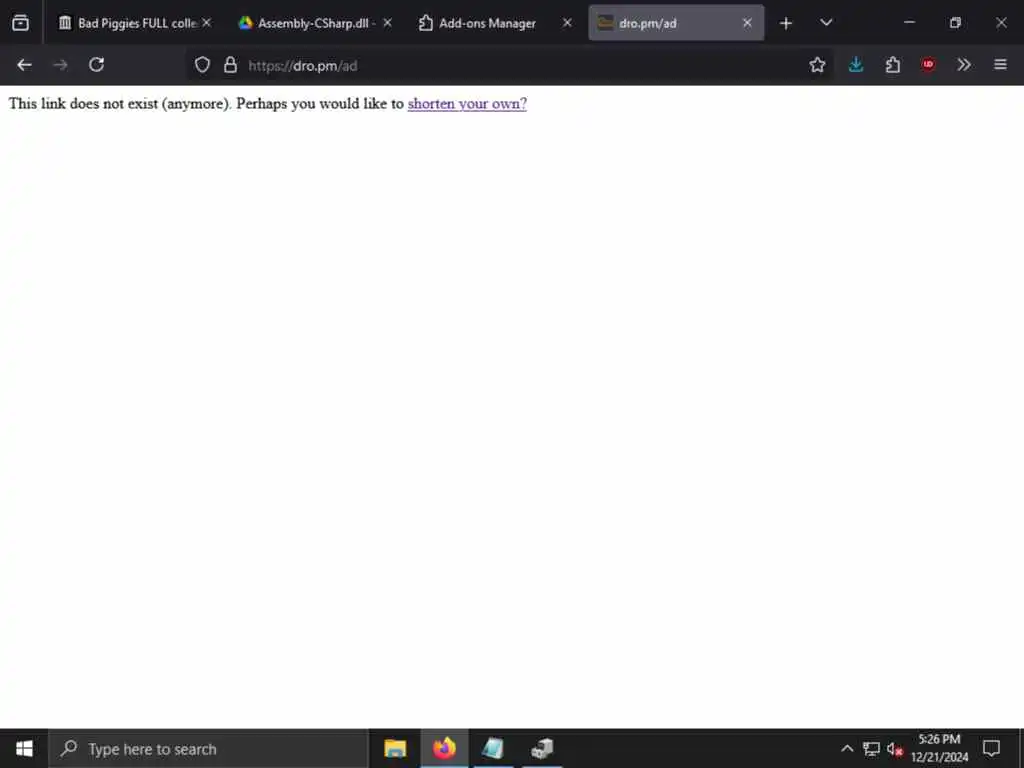Open the Downloads panel
This screenshot has height=768, width=1024.
(x=856, y=65)
